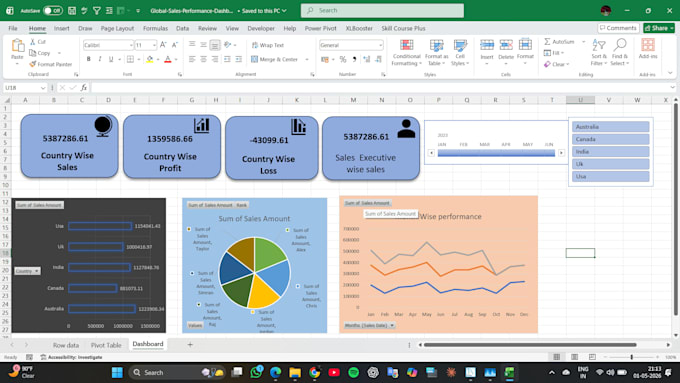Switch to Pivot Table sheet tab
Screen dimensions: 680x383
106,345
